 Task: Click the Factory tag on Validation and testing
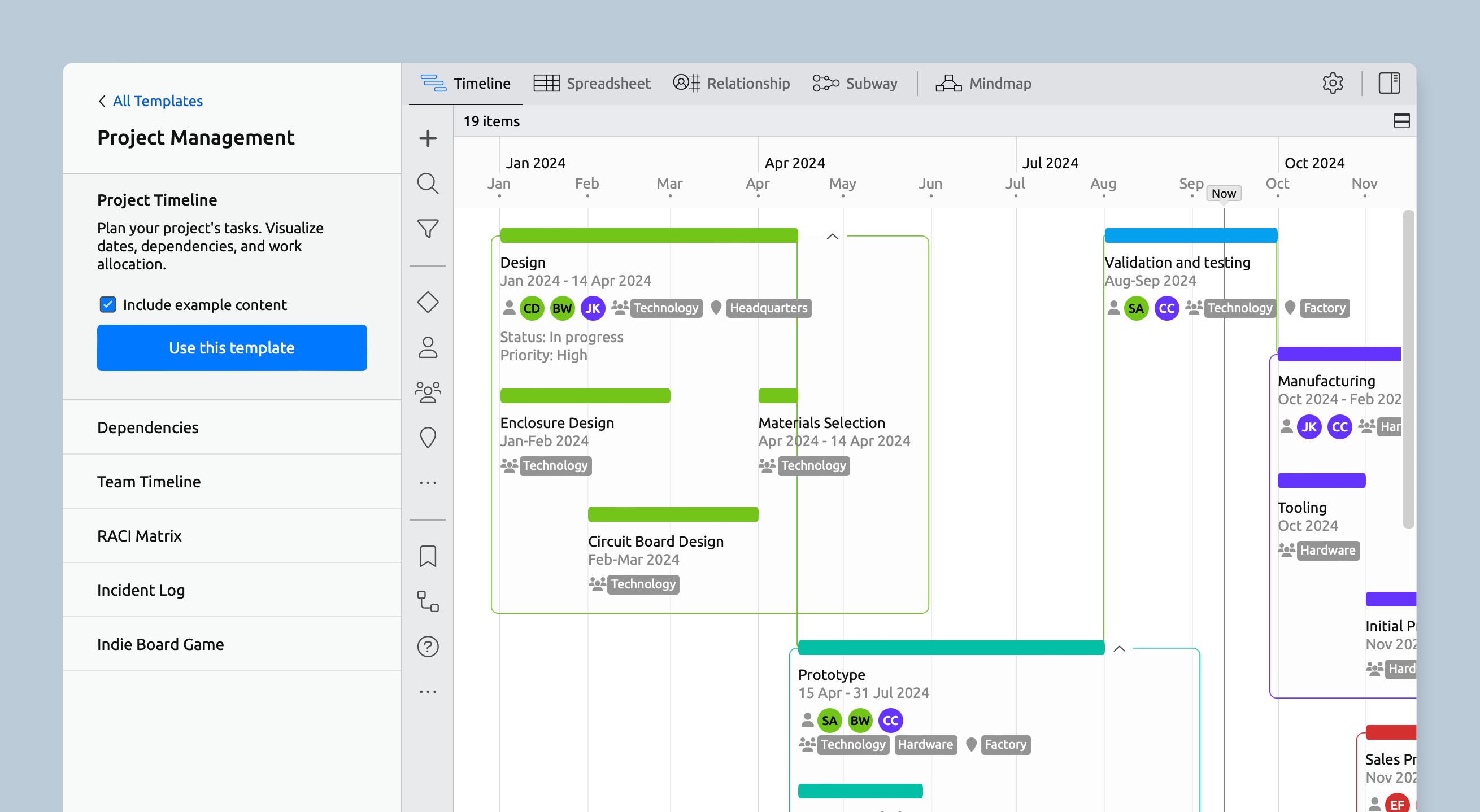point(1324,308)
